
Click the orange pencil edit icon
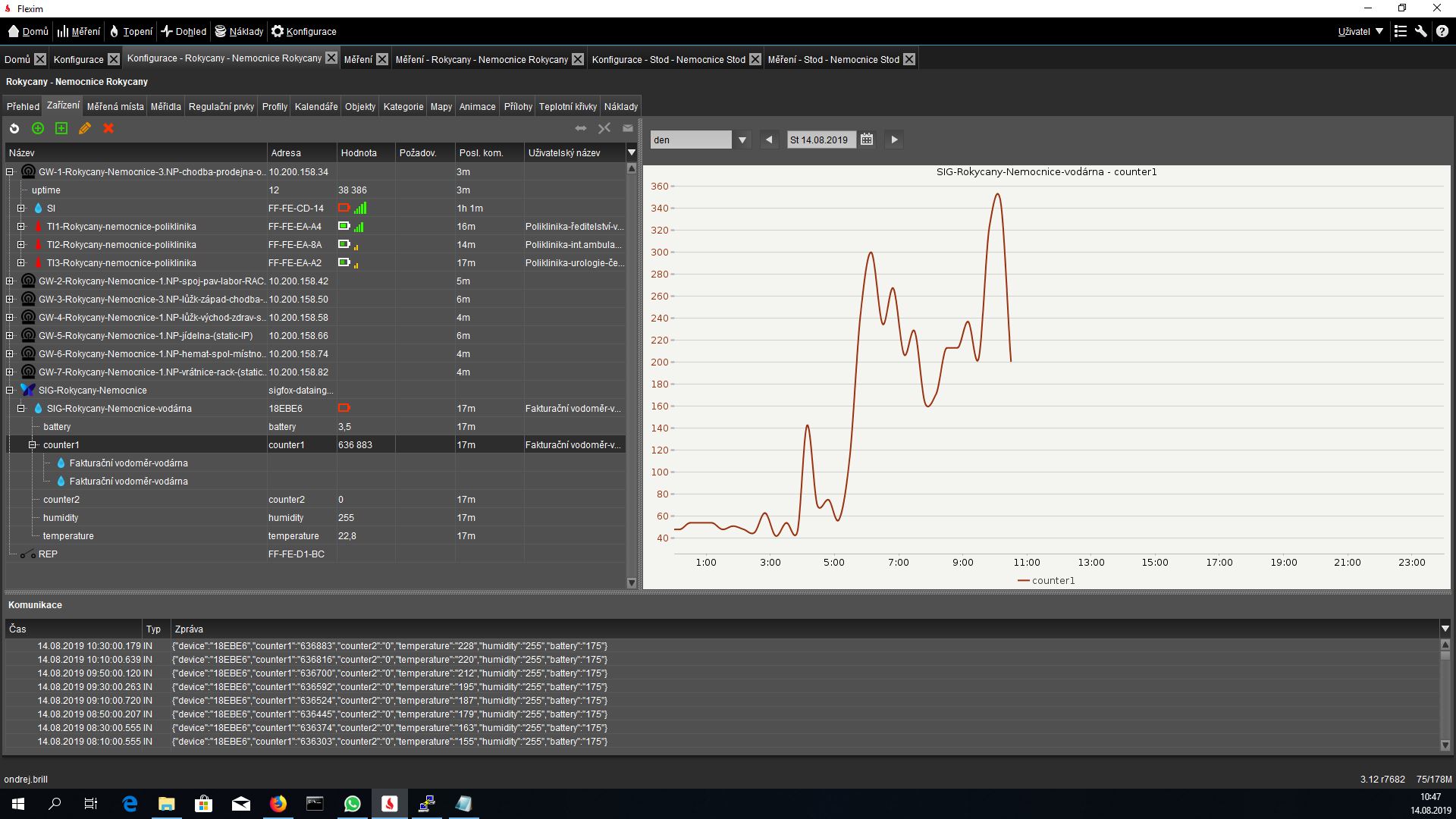tap(85, 128)
